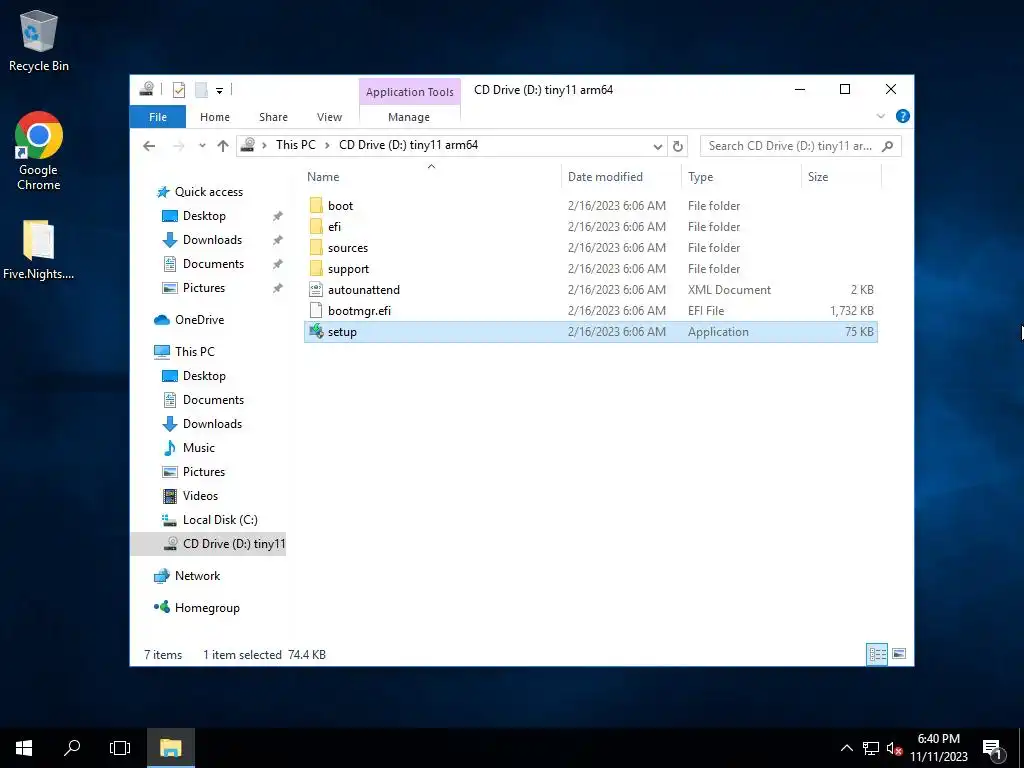The height and width of the screenshot is (768, 1024).
Task: Open Network in navigation pane
Action: click(197, 576)
